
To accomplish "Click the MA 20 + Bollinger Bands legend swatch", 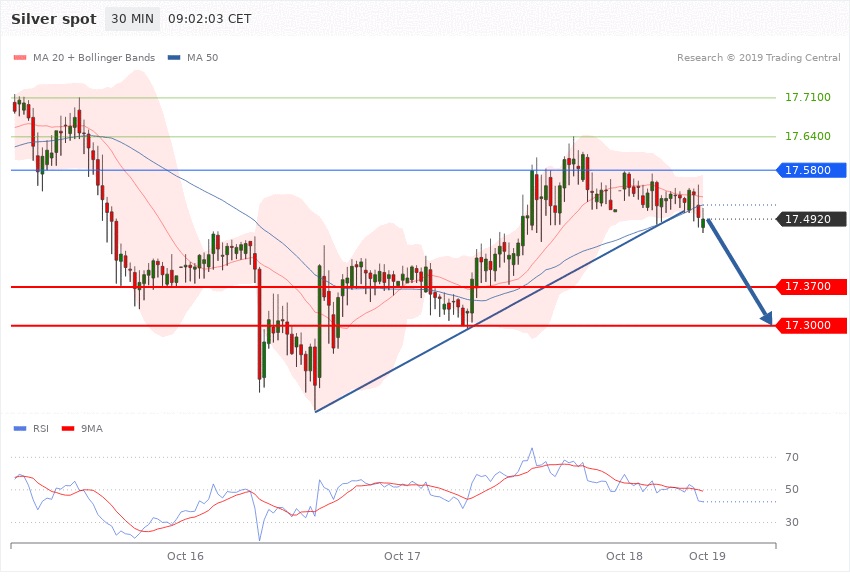I will point(20,57).
